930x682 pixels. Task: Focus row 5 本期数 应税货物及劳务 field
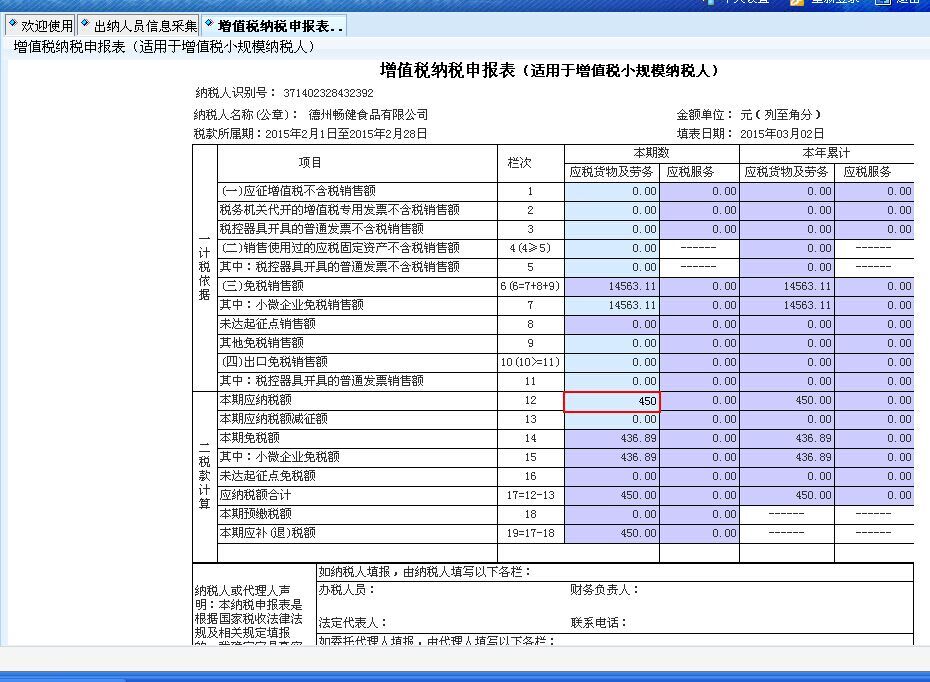(611, 267)
